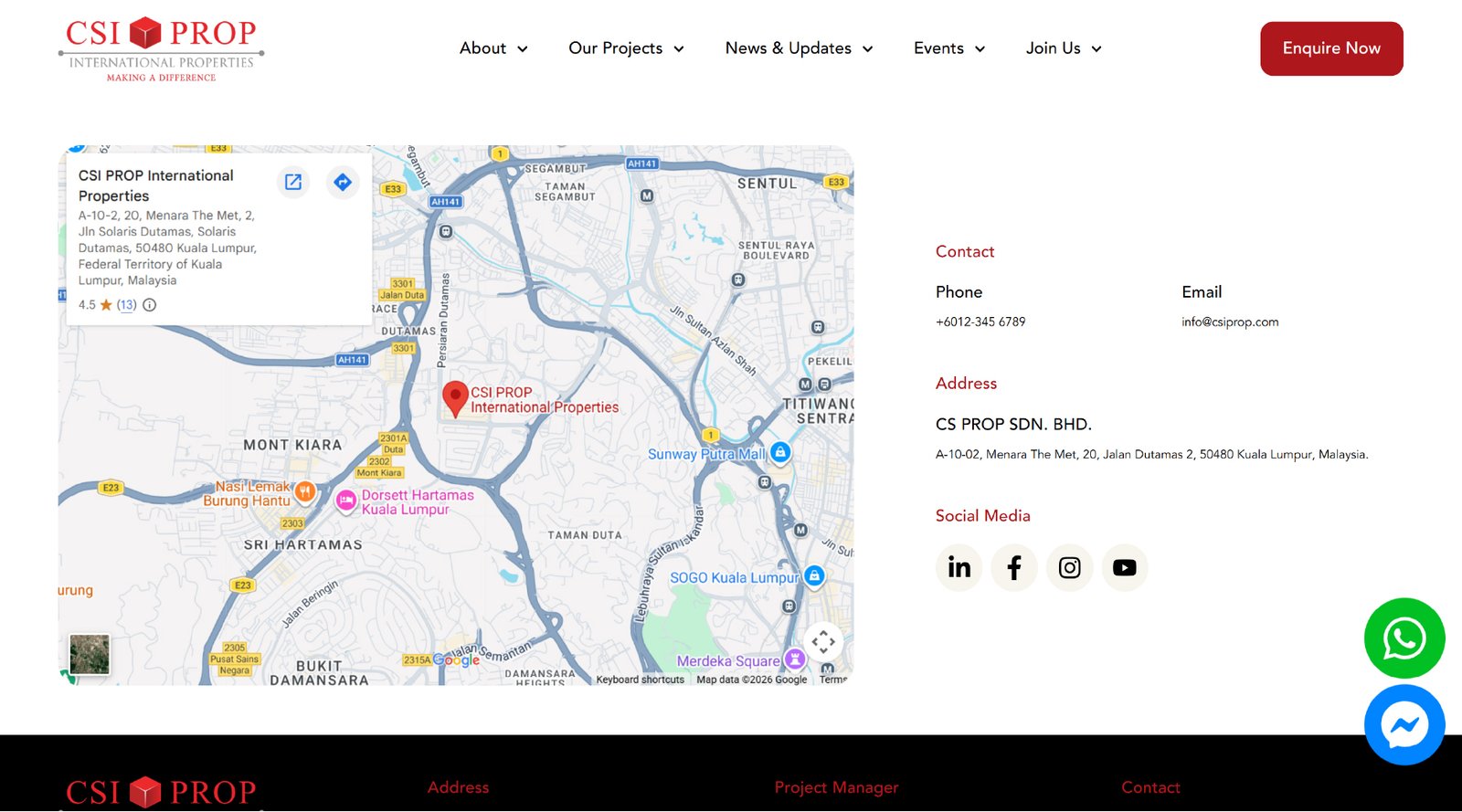Expand the About dropdown menu
The image size is (1462, 812).
click(493, 48)
